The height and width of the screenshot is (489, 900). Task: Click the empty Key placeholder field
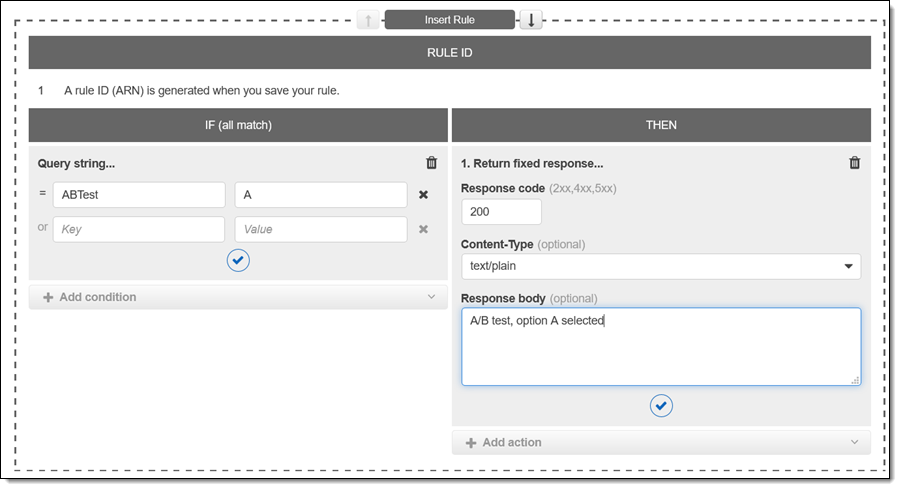click(139, 229)
